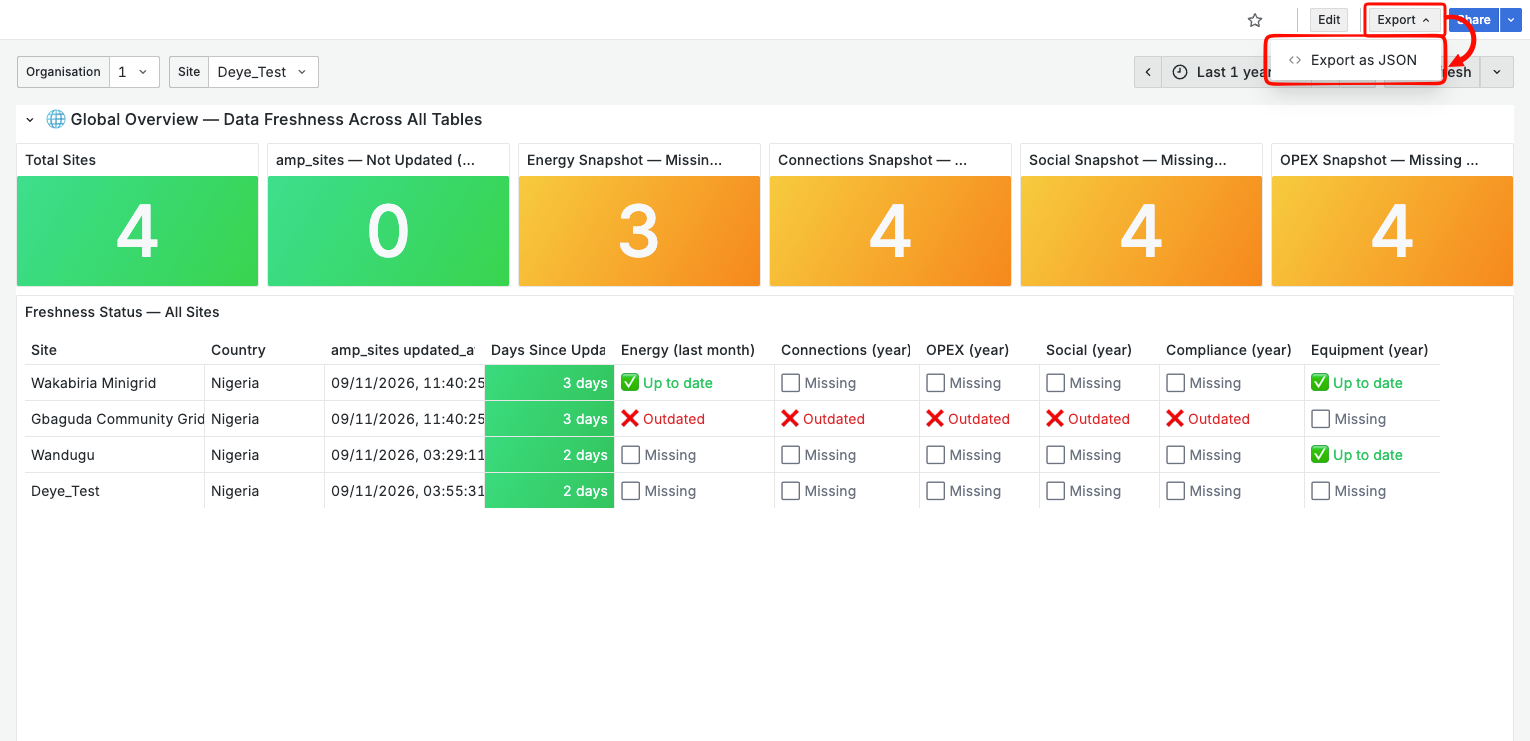Click red X in Gbaguda Energy cell
The width and height of the screenshot is (1530, 741).
(629, 418)
